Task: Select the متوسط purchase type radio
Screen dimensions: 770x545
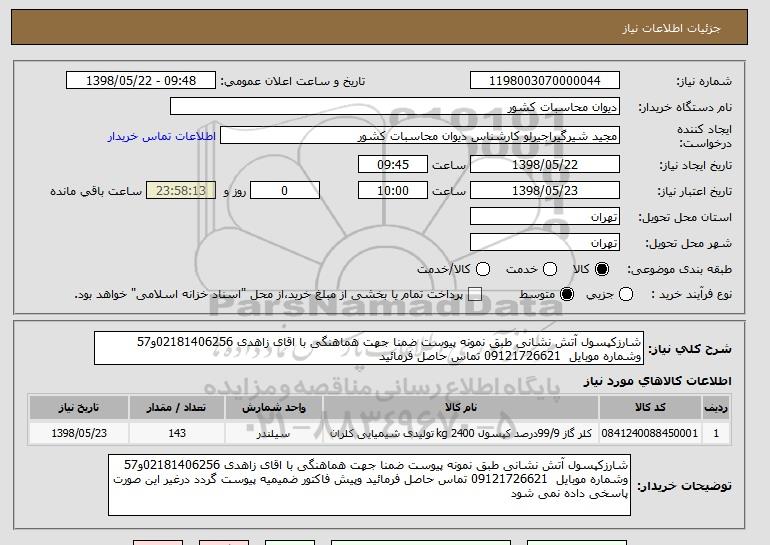Action: click(567, 295)
